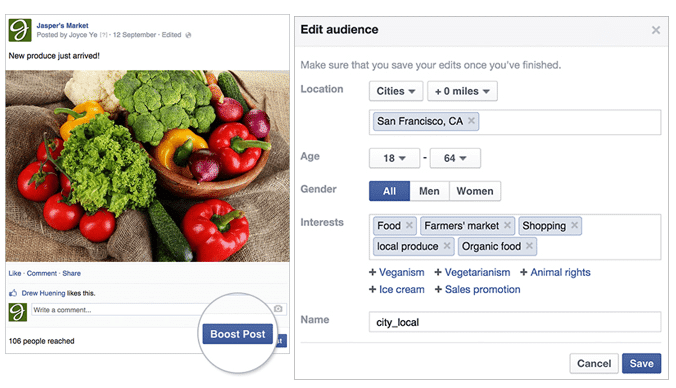Click the location input box
Image resolution: width=676 pixels, height=388 pixels.
click(515, 122)
